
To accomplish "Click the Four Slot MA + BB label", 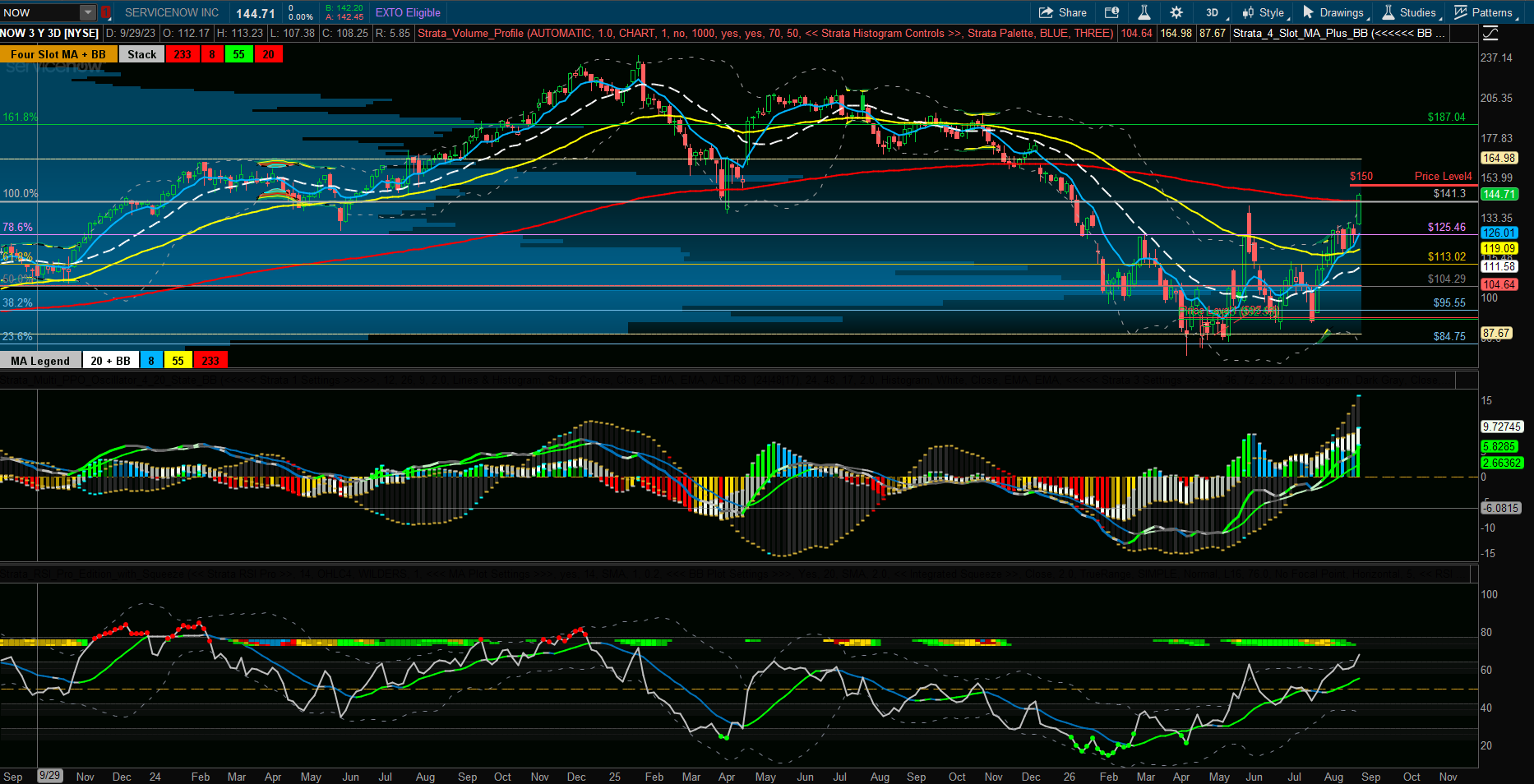I will (58, 54).
